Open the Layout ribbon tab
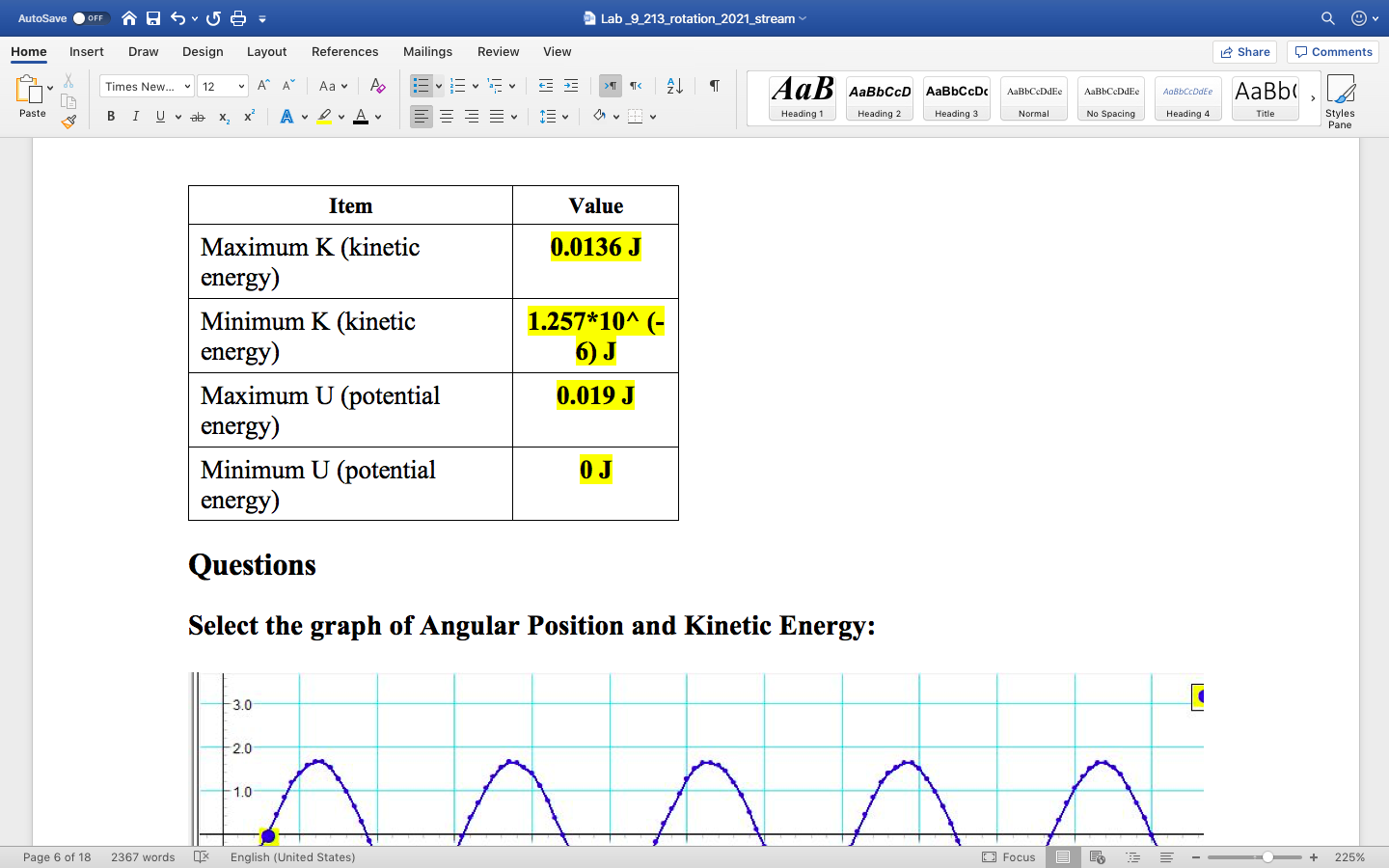1389x868 pixels. coord(266,52)
